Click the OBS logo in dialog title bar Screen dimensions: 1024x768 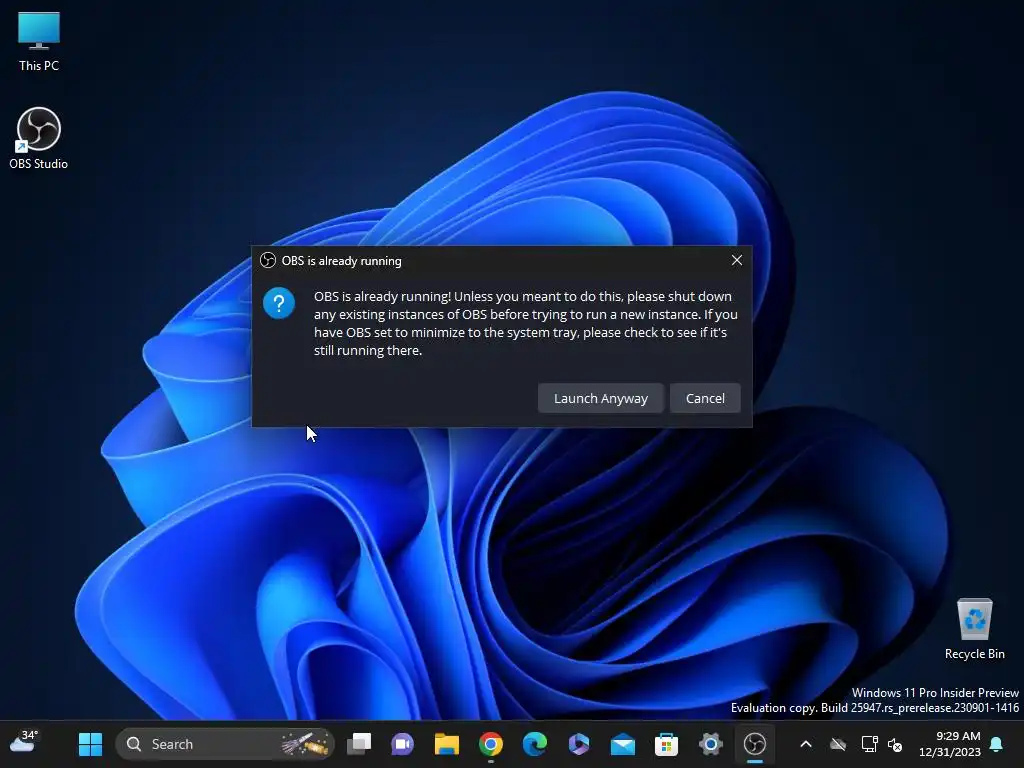268,261
